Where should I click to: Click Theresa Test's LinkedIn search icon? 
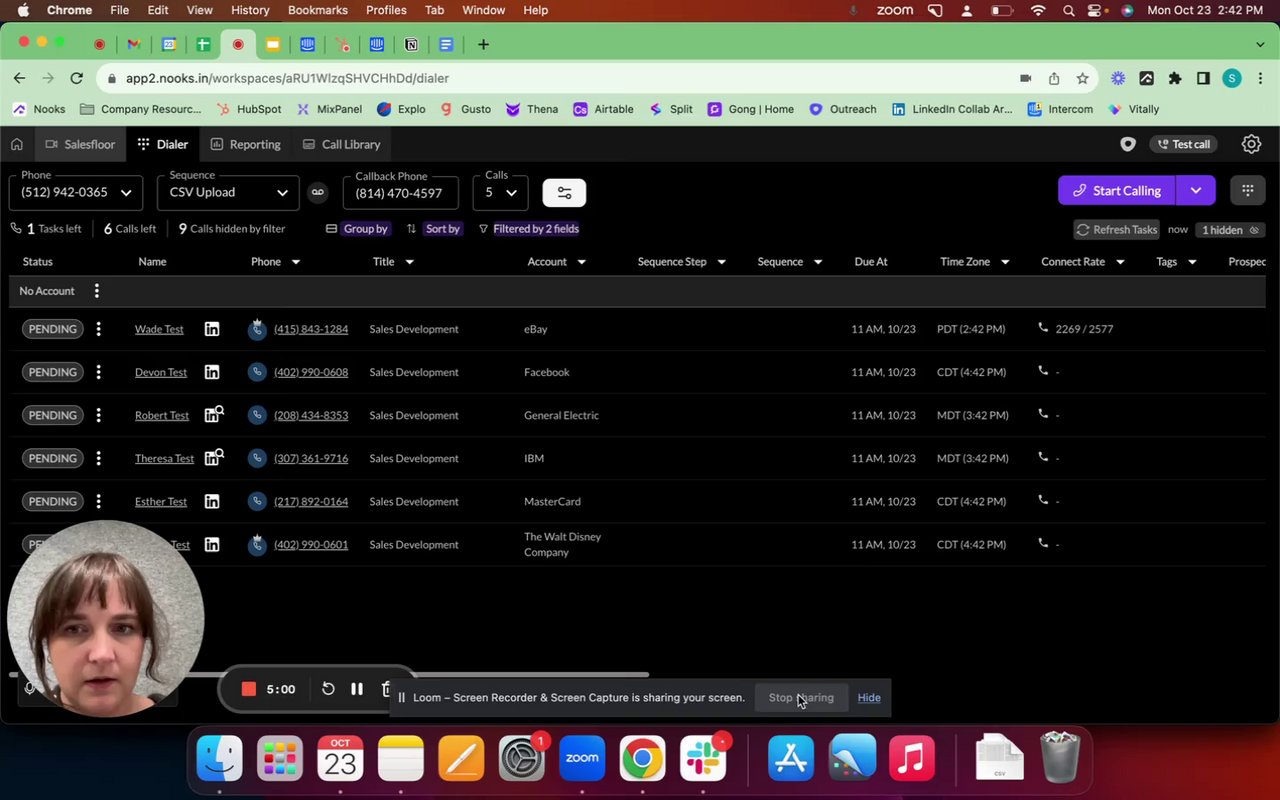[x=214, y=457]
